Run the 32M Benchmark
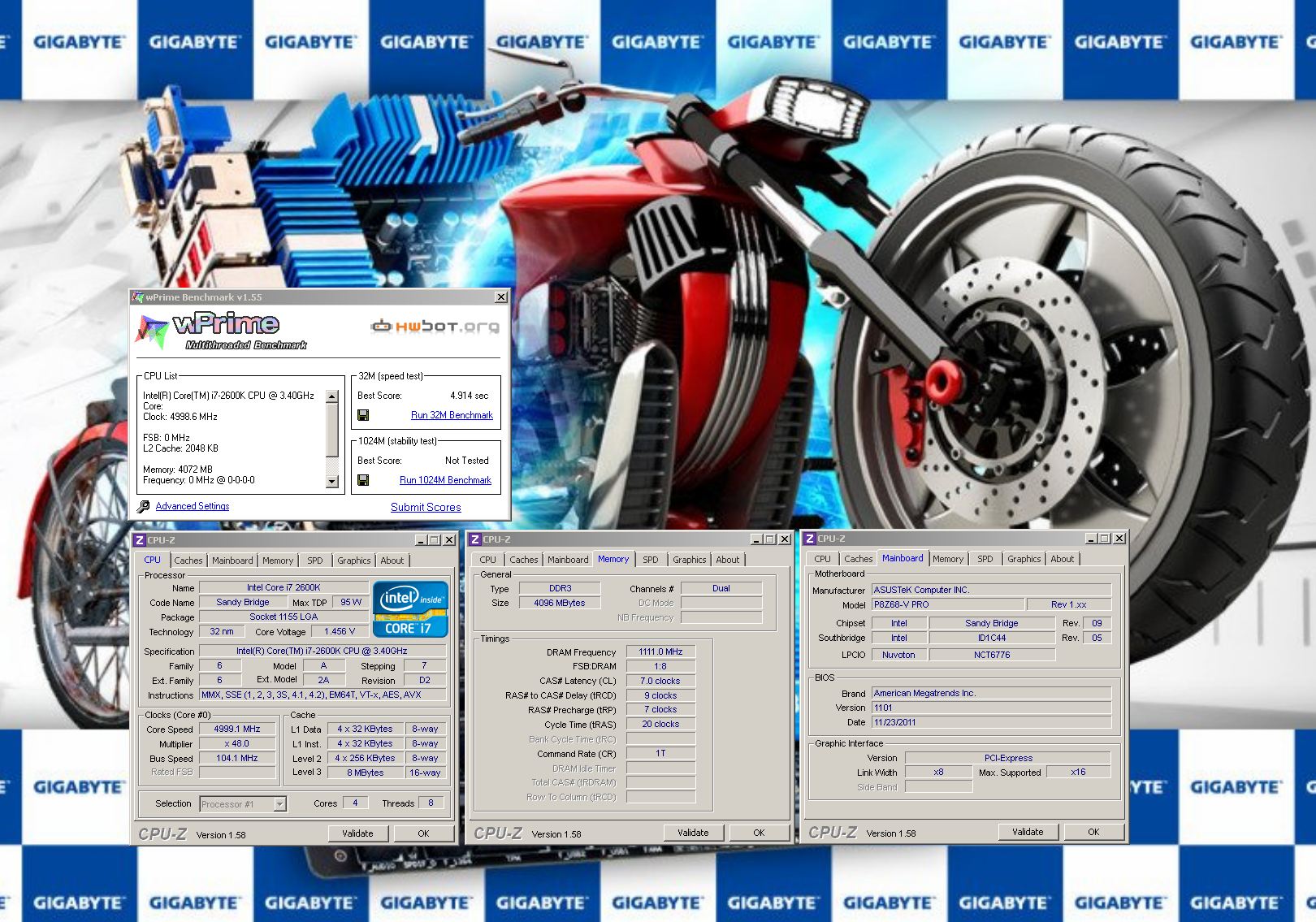Viewport: 1316px width, 922px height. (452, 415)
